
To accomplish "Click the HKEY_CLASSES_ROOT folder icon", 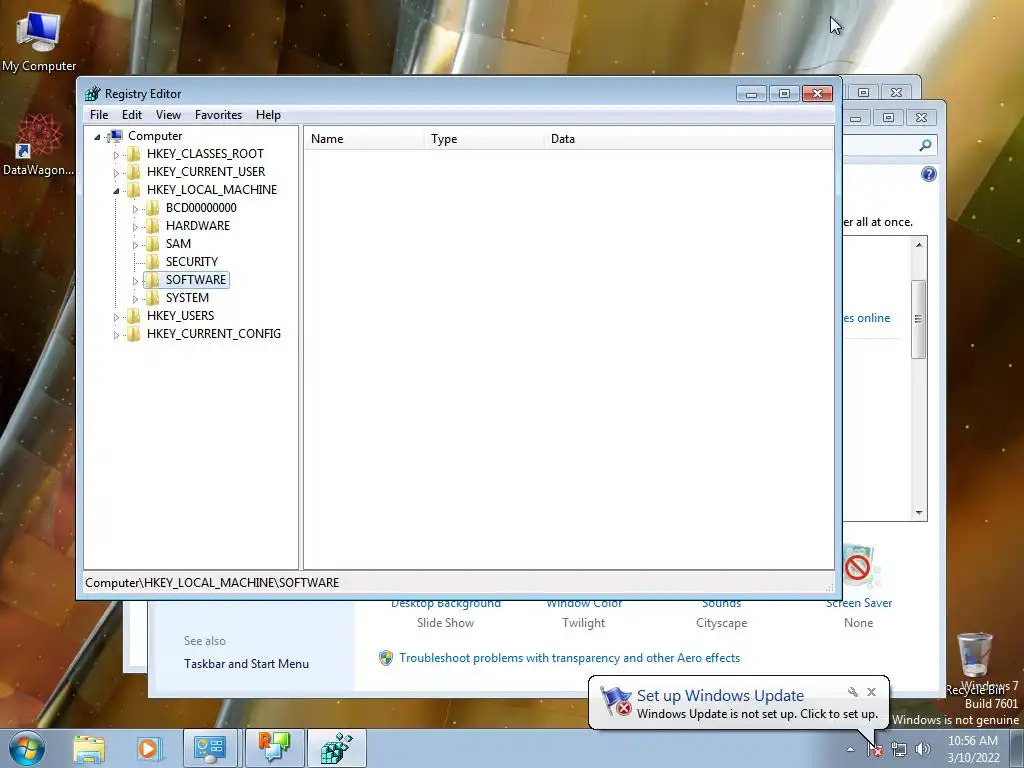I will tap(133, 153).
